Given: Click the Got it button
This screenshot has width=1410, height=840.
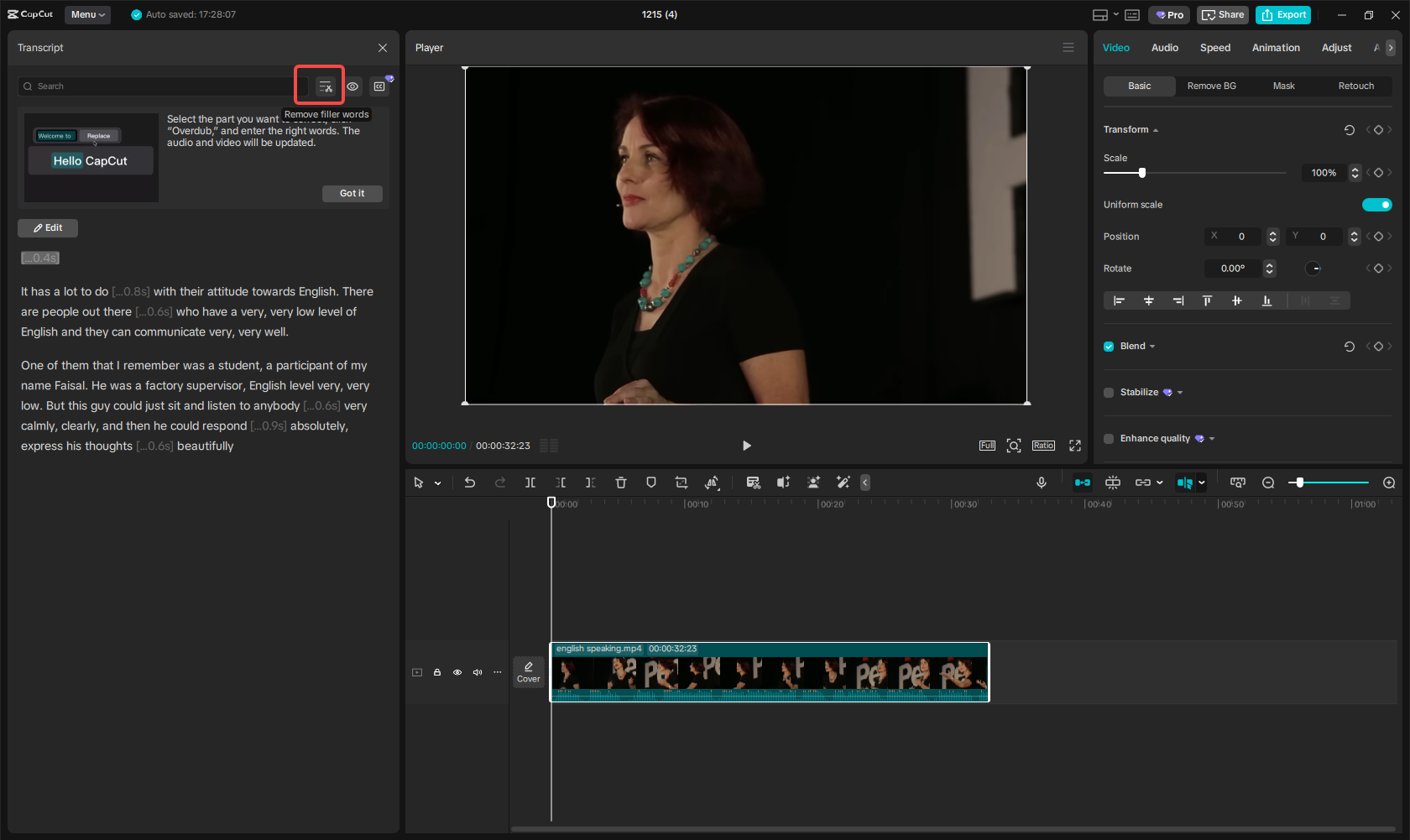Looking at the screenshot, I should (352, 194).
